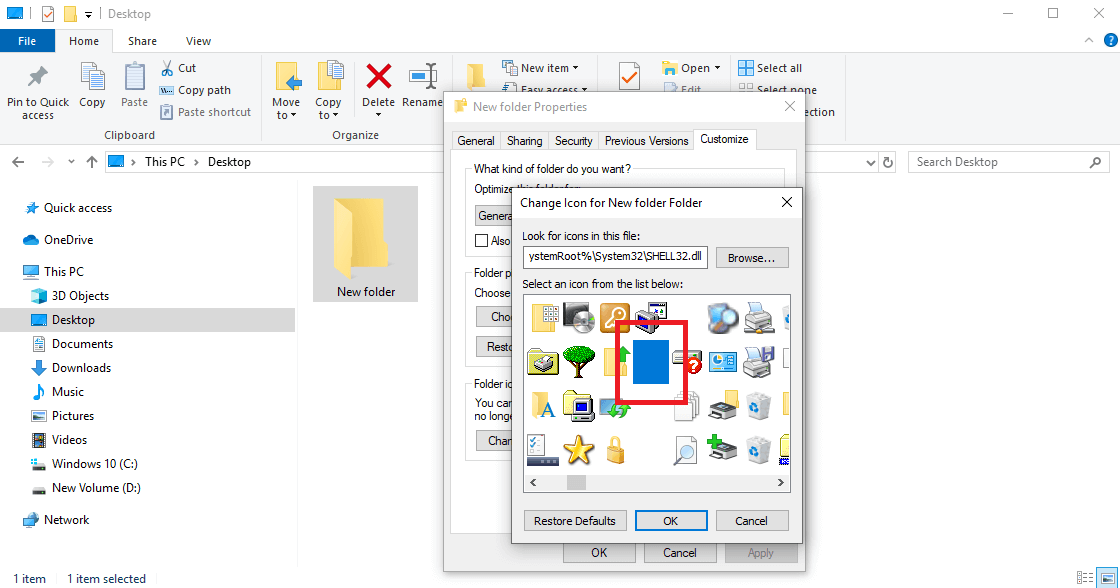Select the printer with green plus icon
Image resolution: width=1120 pixels, height=588 pixels.
[x=722, y=448]
